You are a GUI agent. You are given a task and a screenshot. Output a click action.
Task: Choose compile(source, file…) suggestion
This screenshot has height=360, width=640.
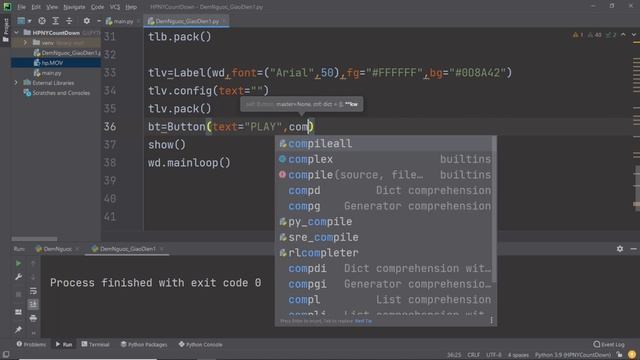tap(385, 175)
